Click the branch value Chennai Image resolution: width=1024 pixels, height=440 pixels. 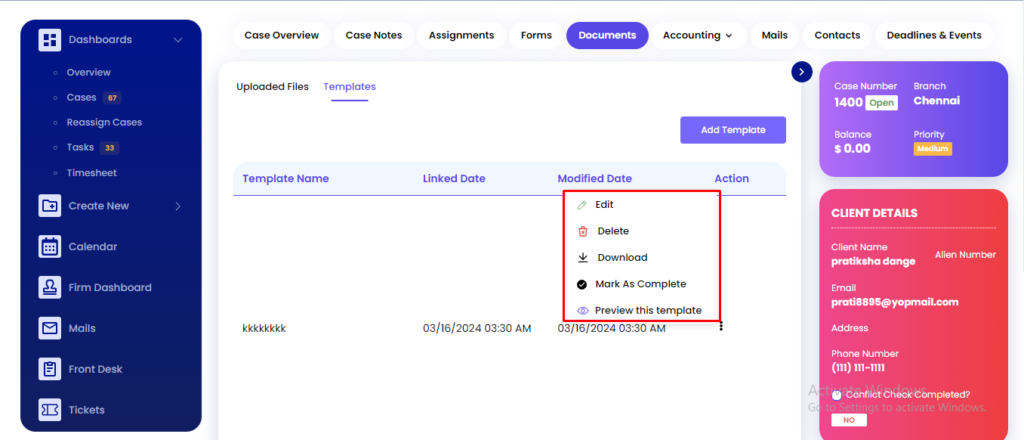click(x=936, y=101)
